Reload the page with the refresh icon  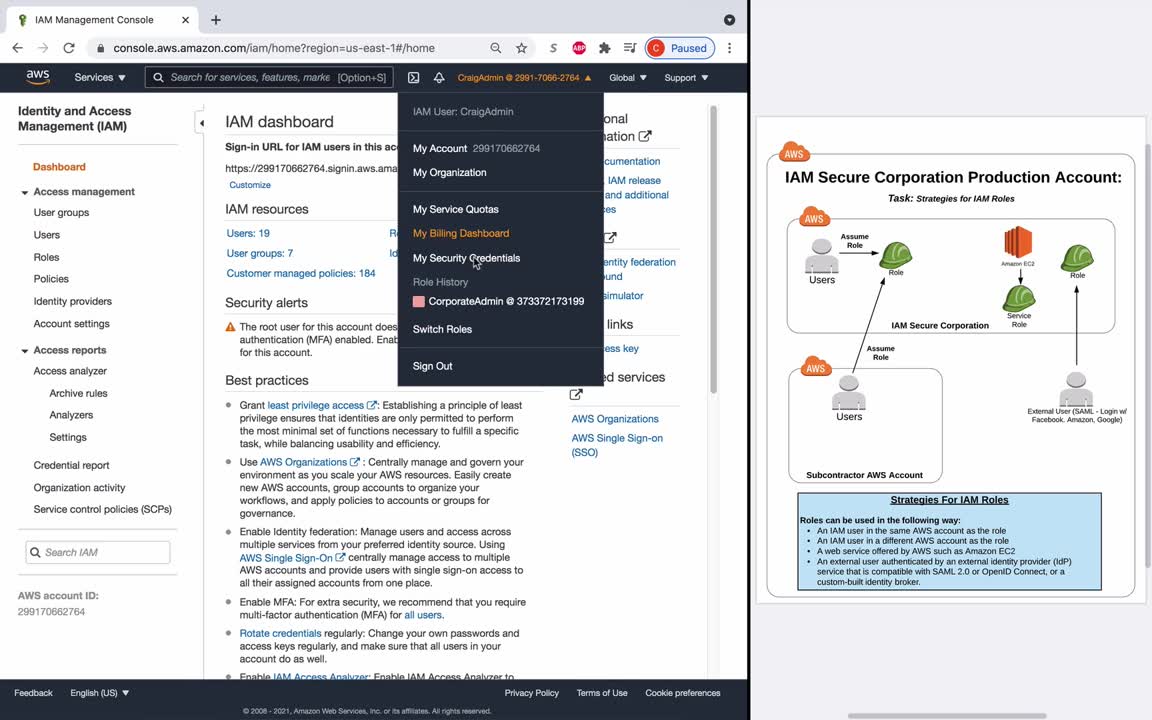click(68, 48)
